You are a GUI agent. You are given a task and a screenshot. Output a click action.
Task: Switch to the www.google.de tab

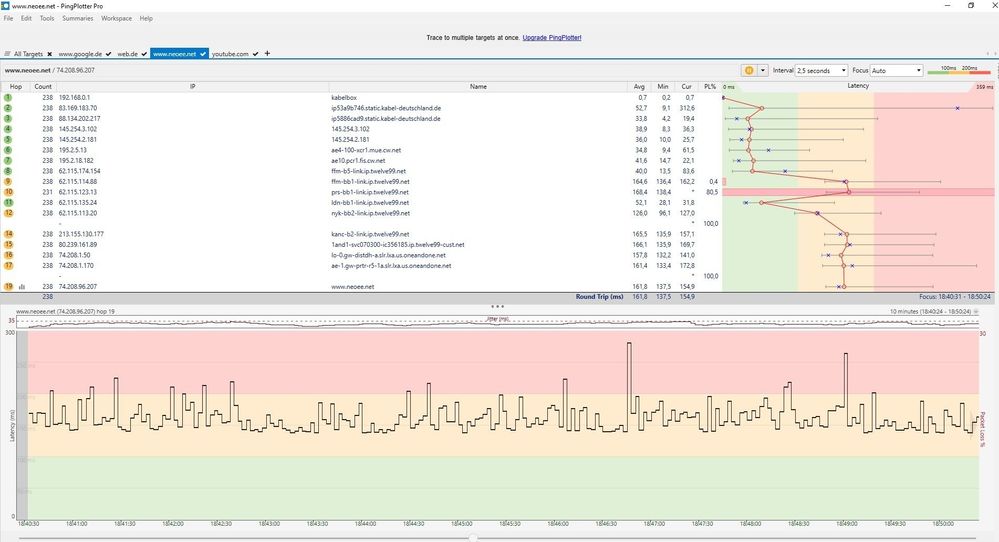pyautogui.click(x=80, y=54)
